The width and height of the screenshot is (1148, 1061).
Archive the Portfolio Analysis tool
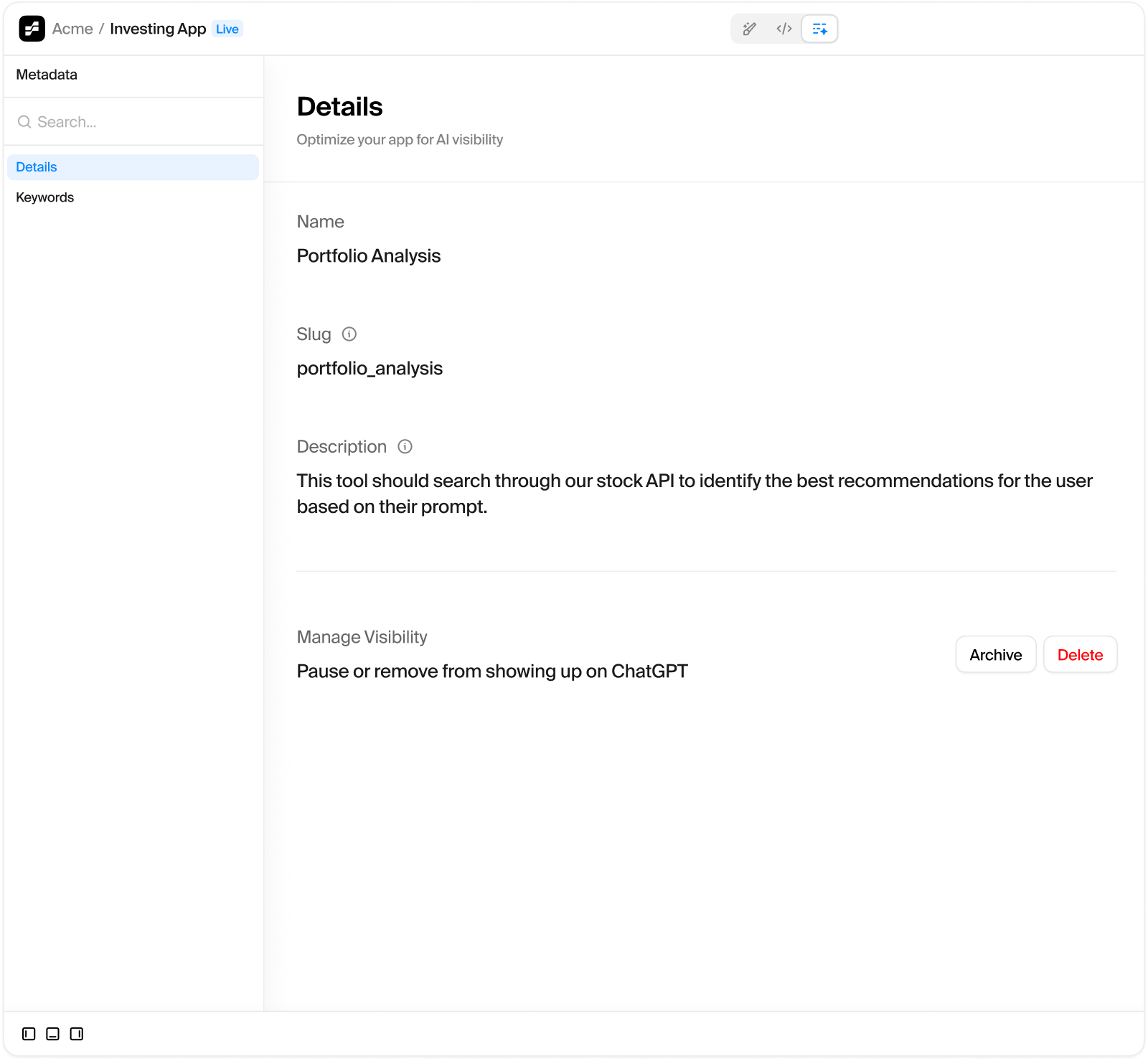[995, 655]
